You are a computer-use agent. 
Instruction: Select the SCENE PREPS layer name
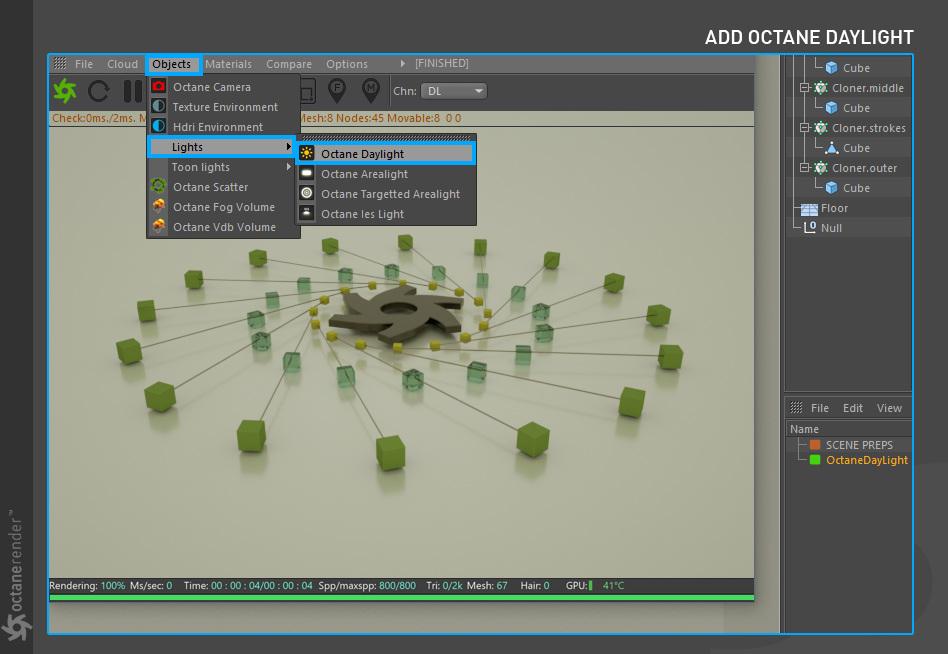pos(859,444)
